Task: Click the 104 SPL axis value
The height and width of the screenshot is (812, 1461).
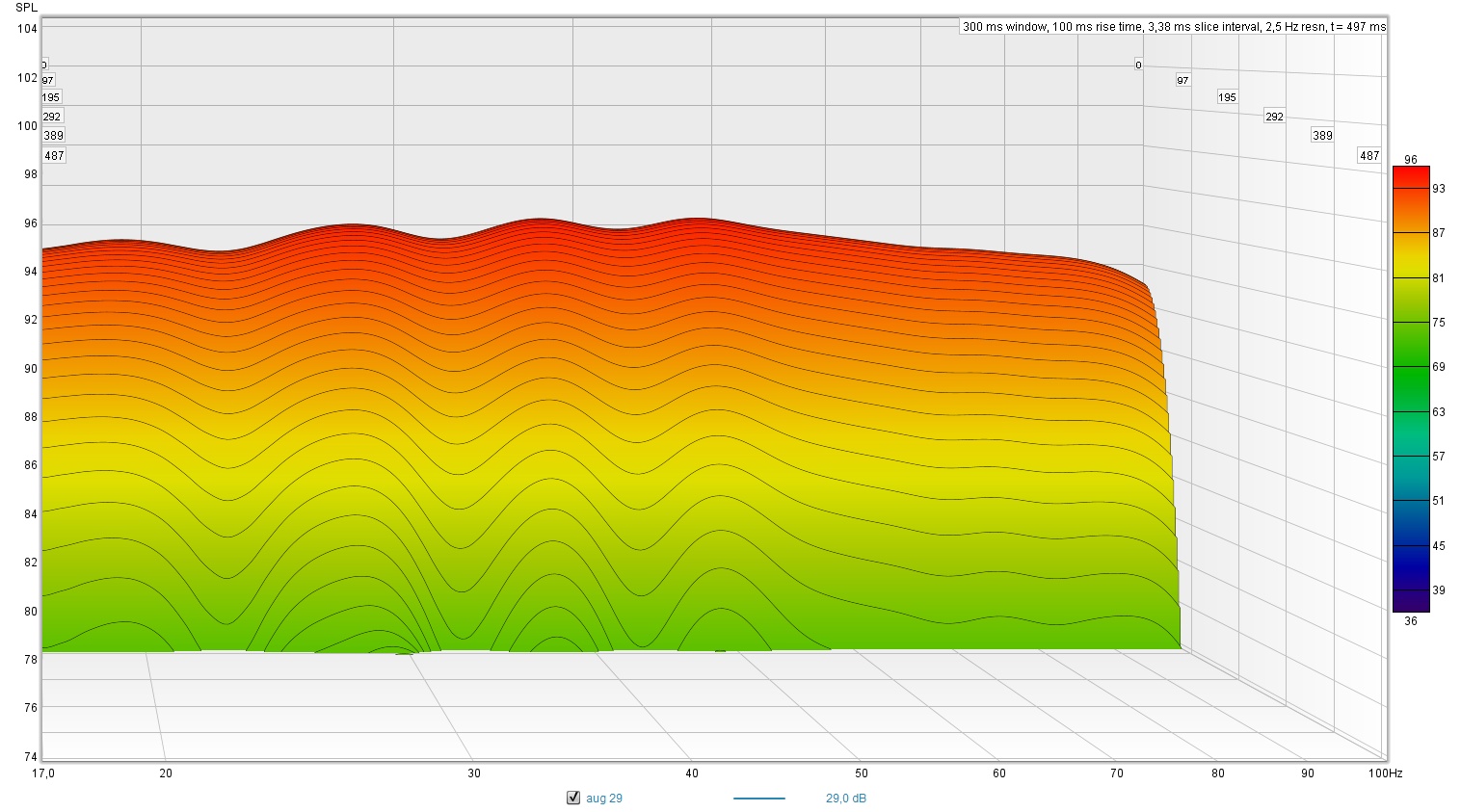Action: point(27,29)
